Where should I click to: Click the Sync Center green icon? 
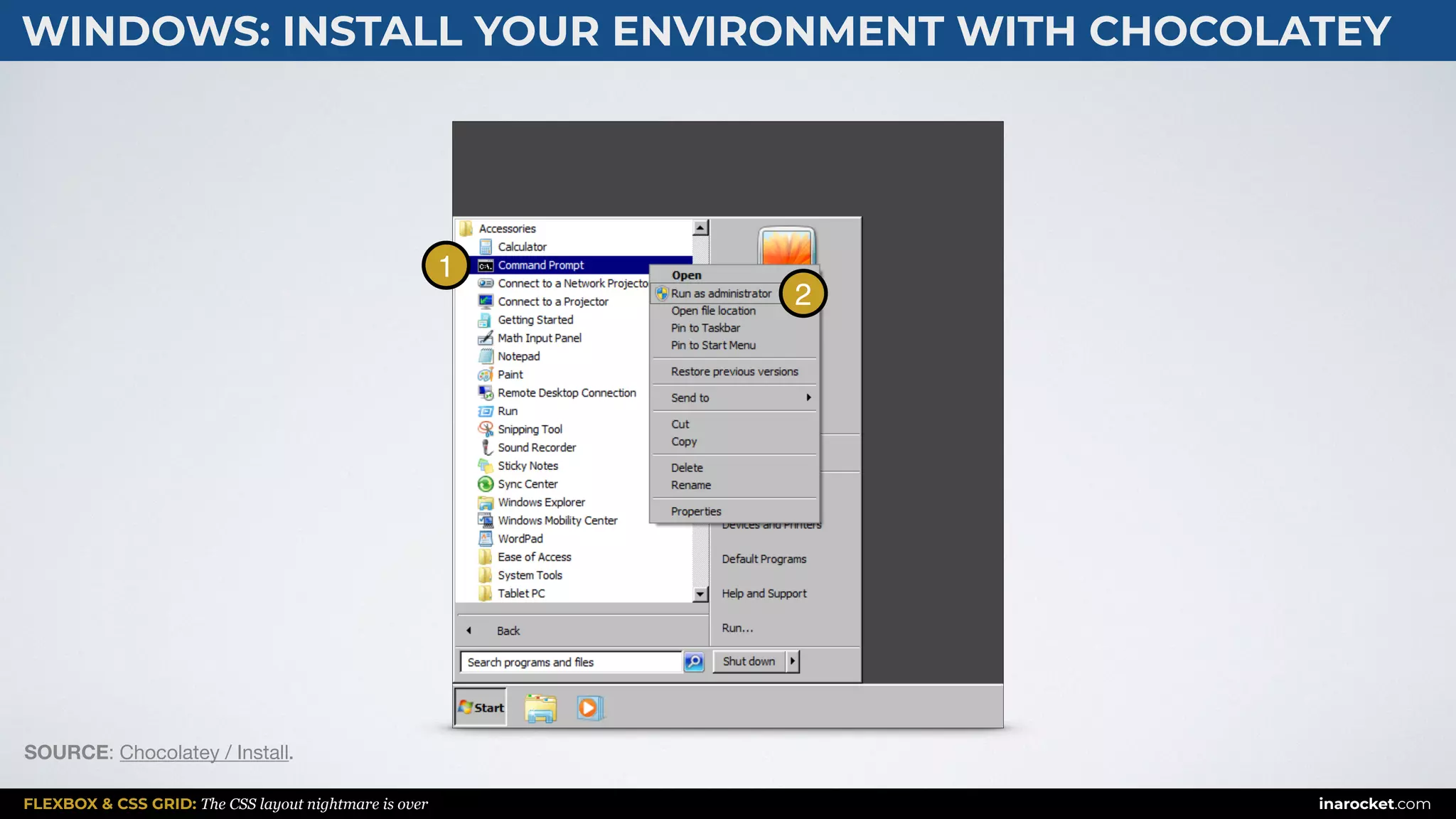coord(486,484)
